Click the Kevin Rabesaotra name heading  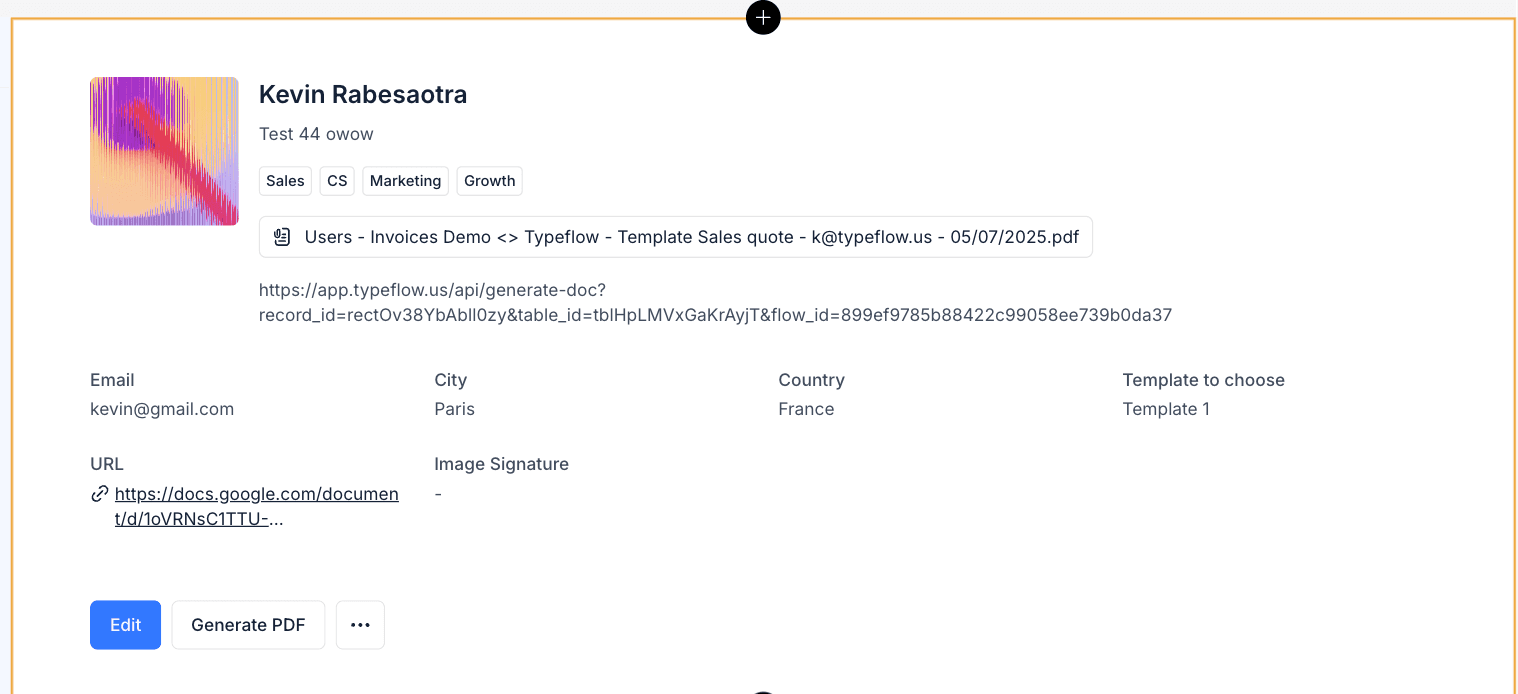click(363, 95)
